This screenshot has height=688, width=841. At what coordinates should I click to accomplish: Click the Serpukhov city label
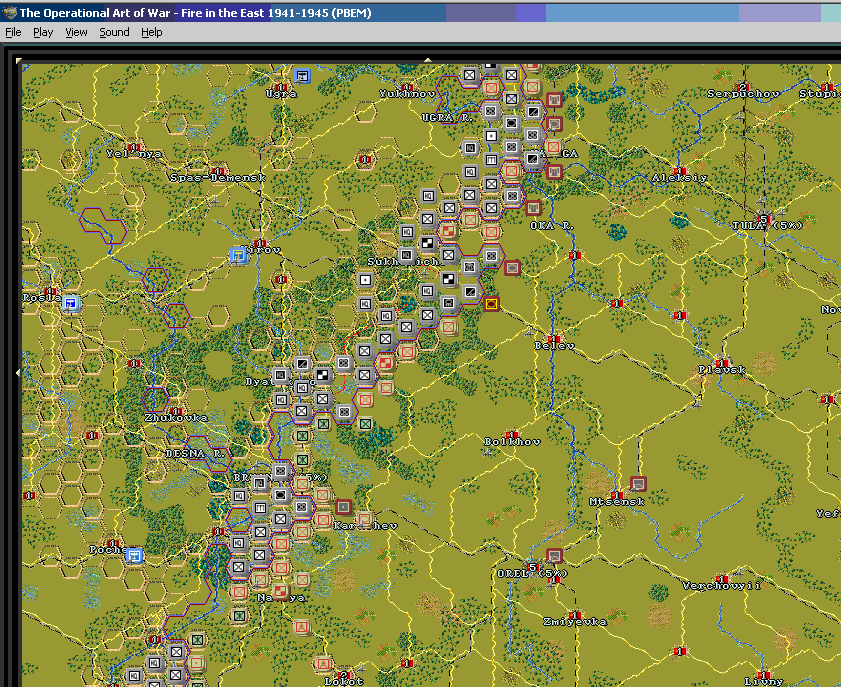[743, 94]
